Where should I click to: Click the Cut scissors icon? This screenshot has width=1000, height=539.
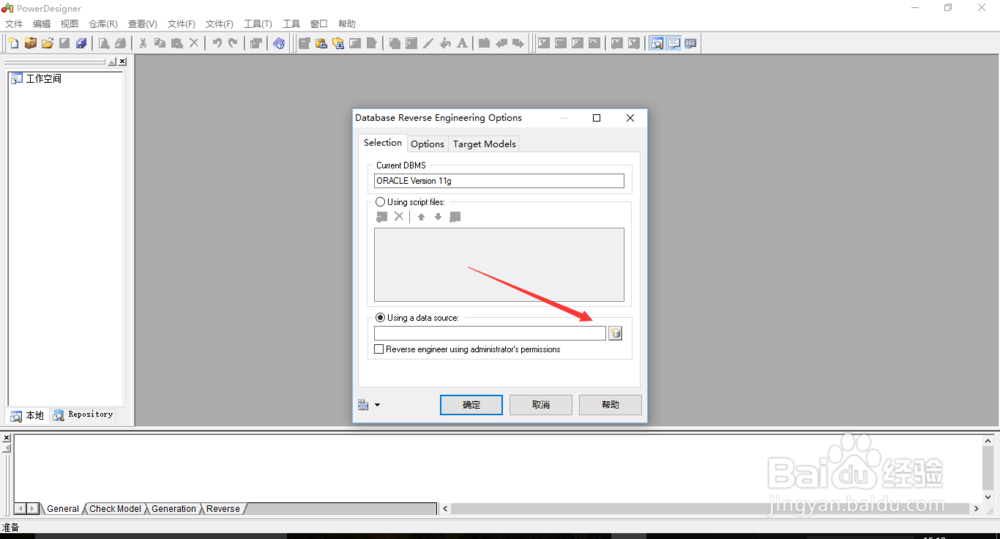point(143,43)
